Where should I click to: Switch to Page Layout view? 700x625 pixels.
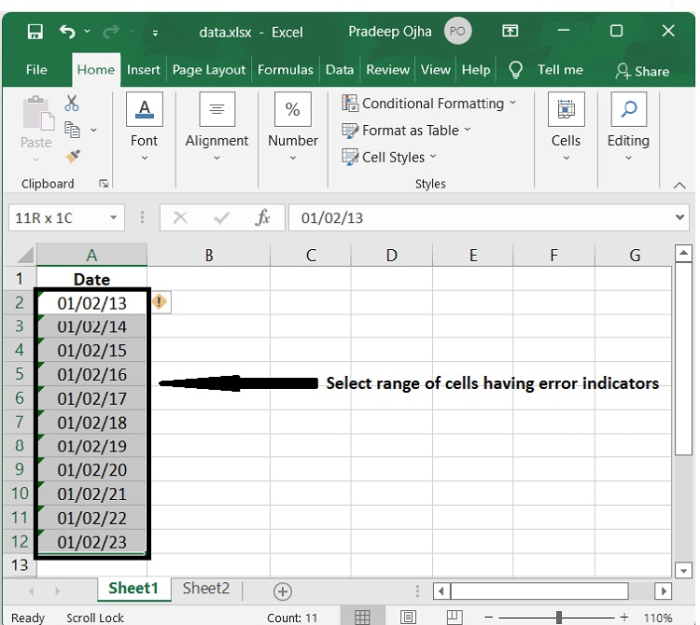coord(409,617)
